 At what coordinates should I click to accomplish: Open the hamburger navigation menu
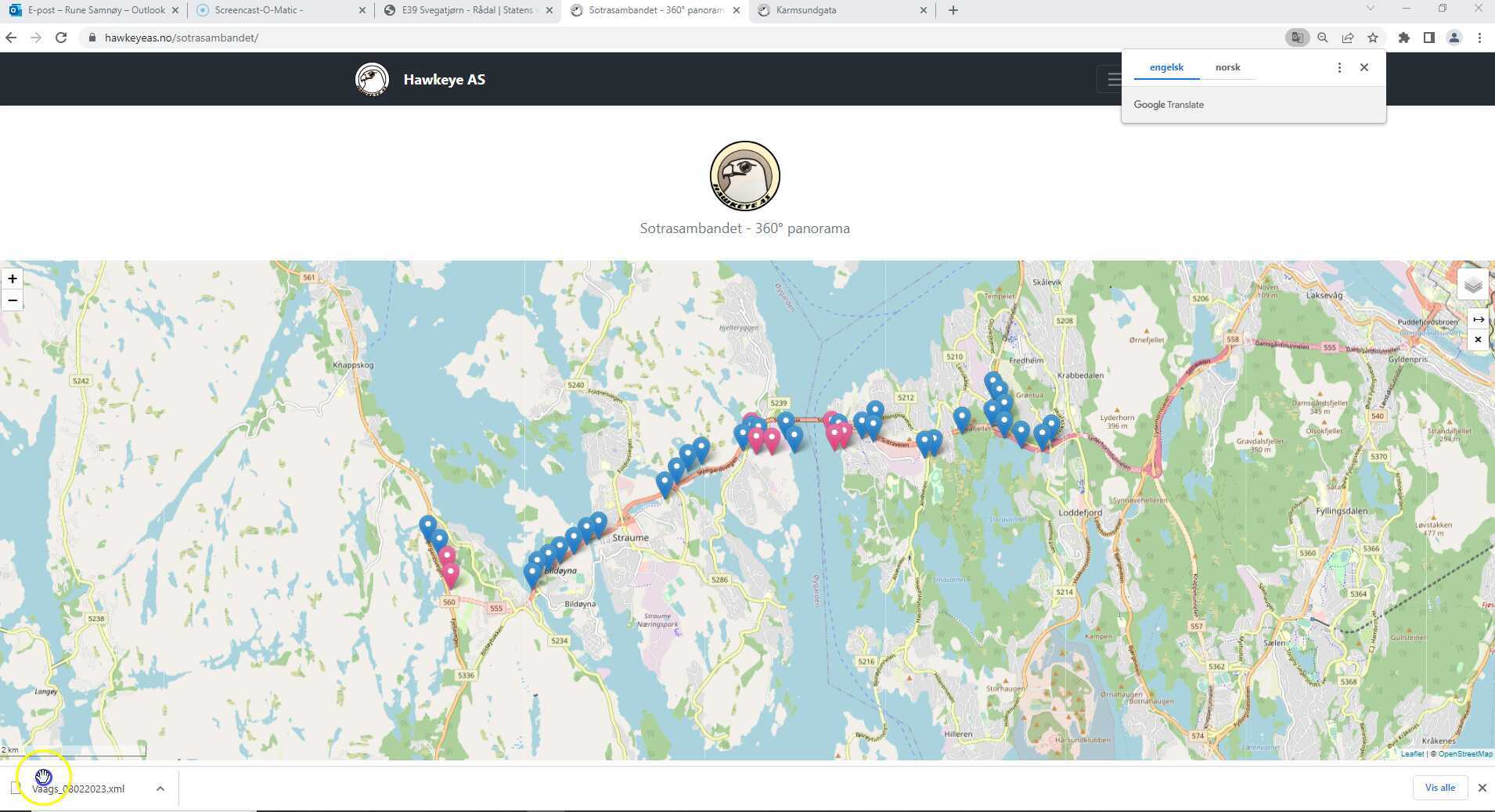click(1115, 79)
